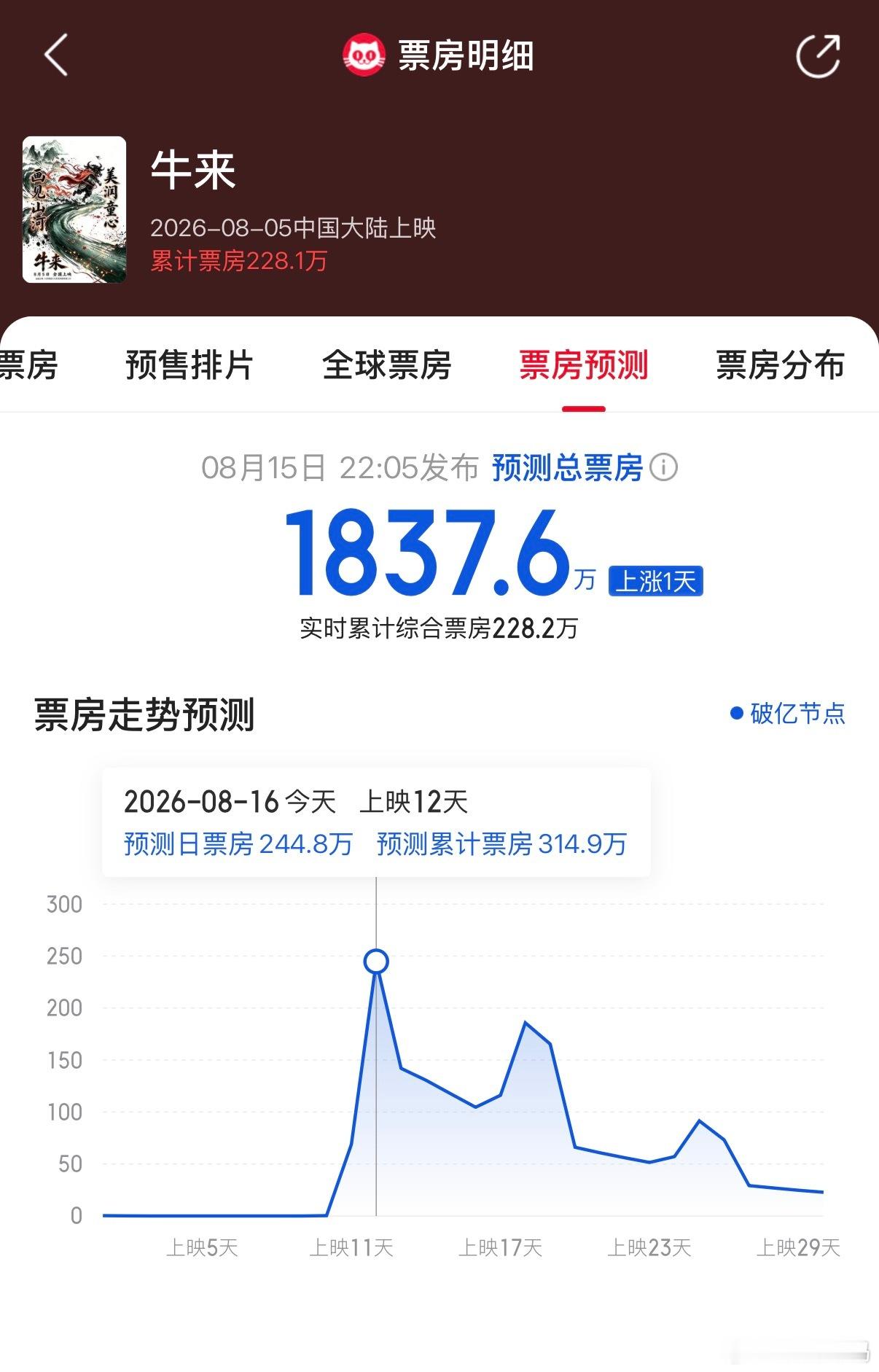Tap the 票房走势预测 heading

[x=144, y=714]
